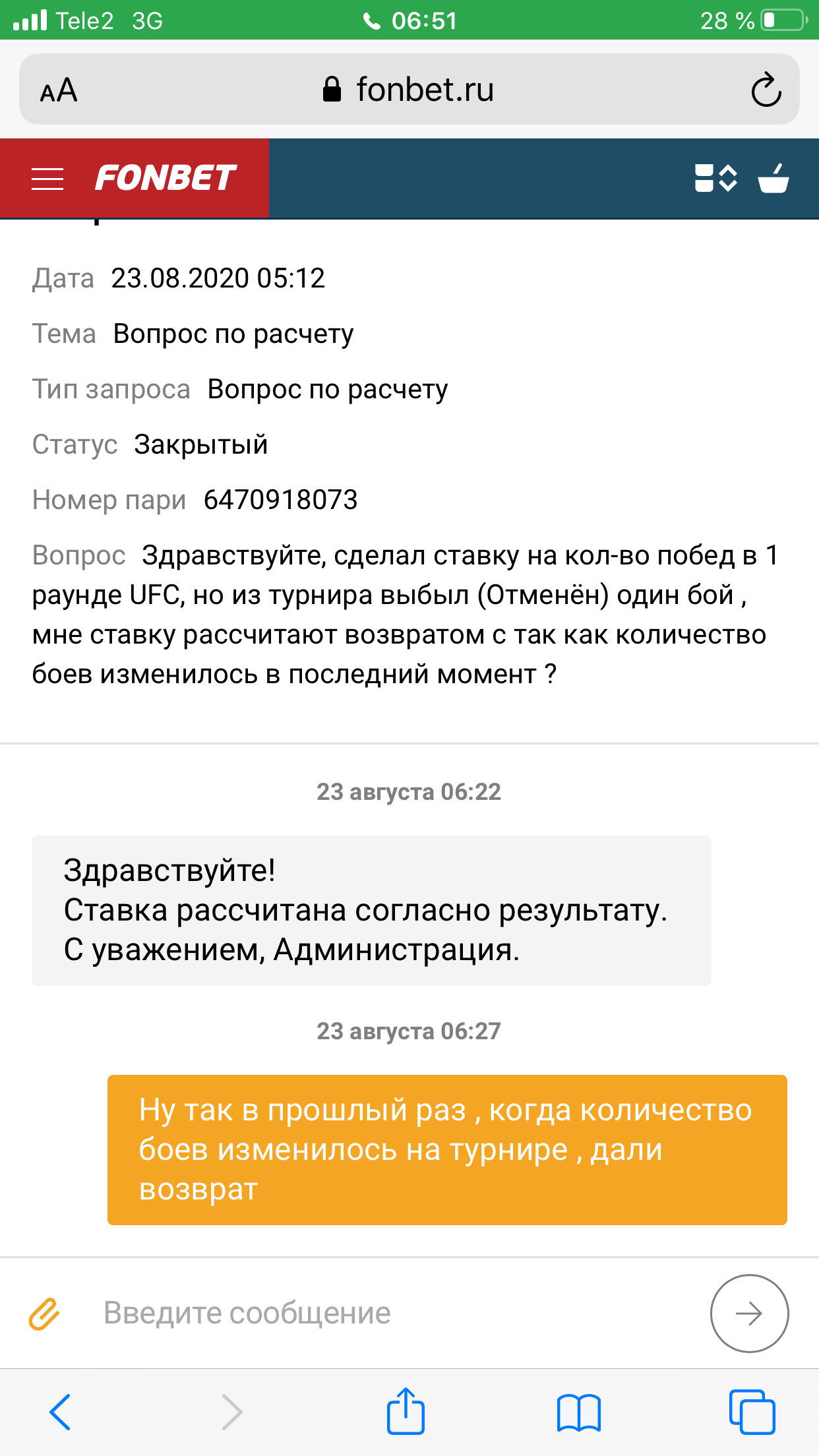
Task: Tap the administration reply message bubble
Action: pyautogui.click(x=371, y=910)
